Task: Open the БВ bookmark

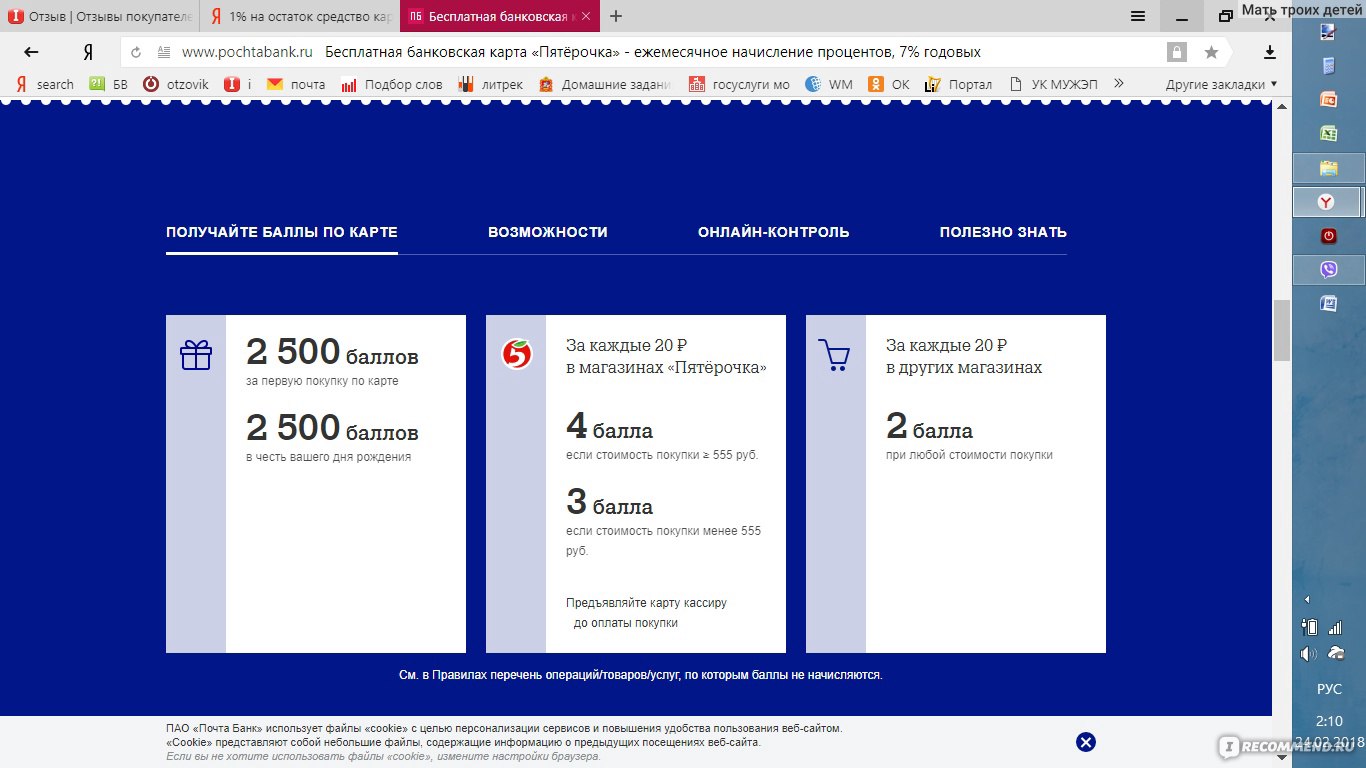Action: (x=109, y=84)
